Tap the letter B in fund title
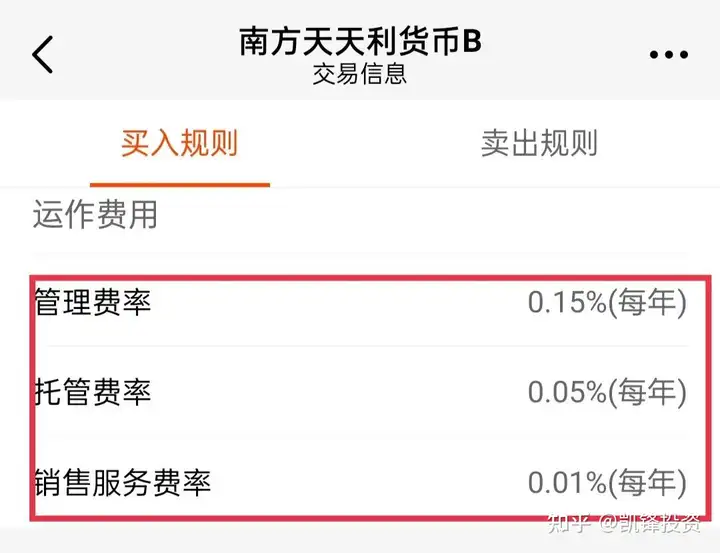The image size is (720, 553). (x=472, y=41)
